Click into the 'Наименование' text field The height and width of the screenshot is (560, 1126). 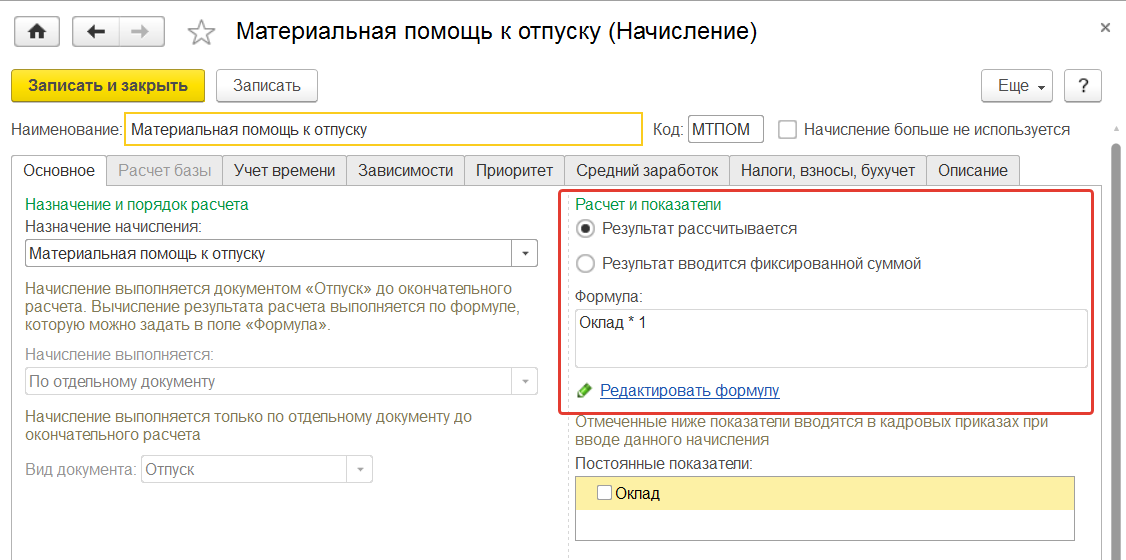383,130
